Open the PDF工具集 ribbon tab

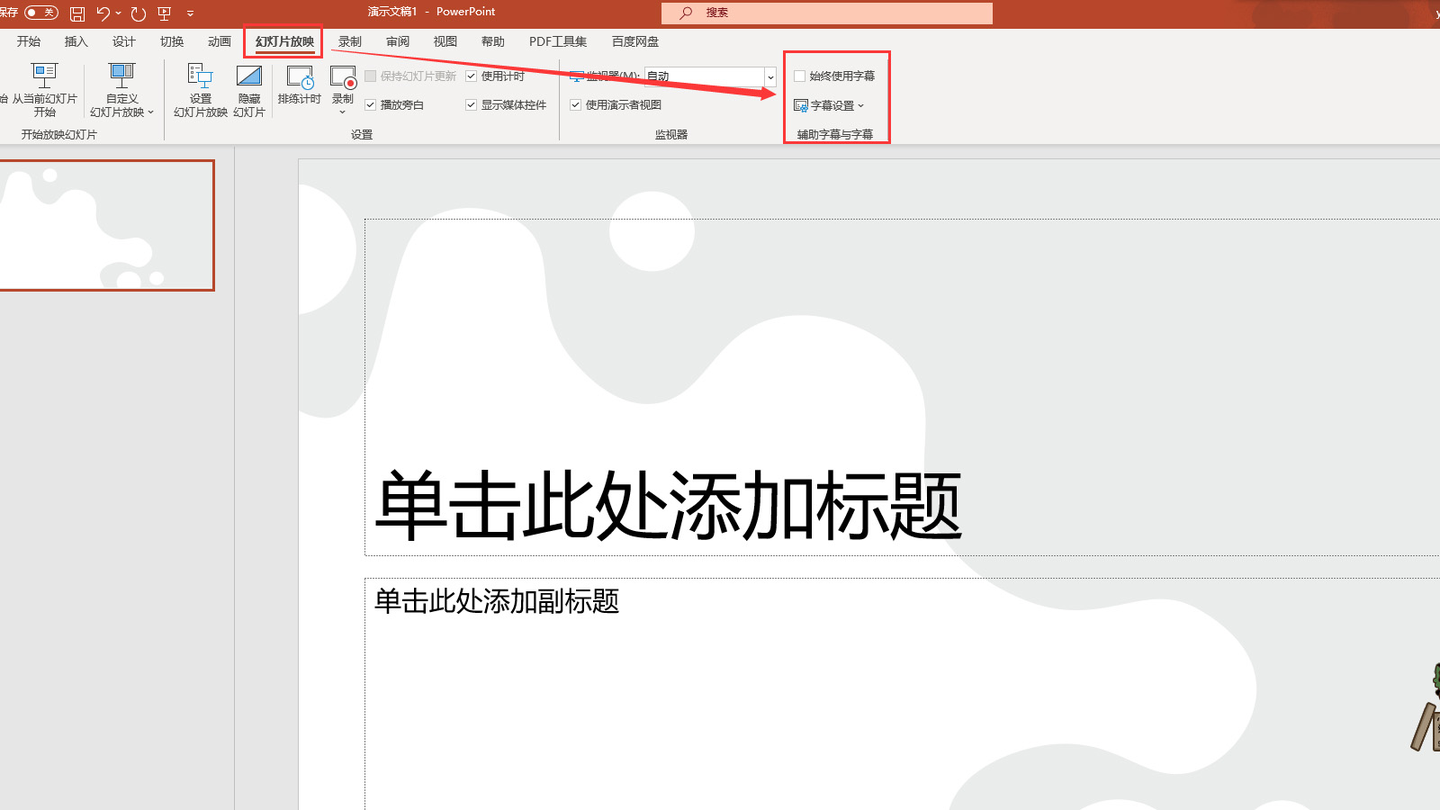tap(557, 41)
